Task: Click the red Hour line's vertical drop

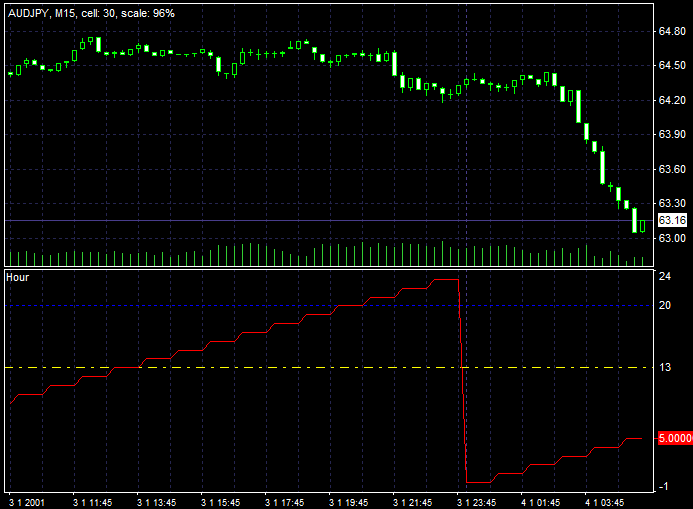Action: click(x=462, y=380)
